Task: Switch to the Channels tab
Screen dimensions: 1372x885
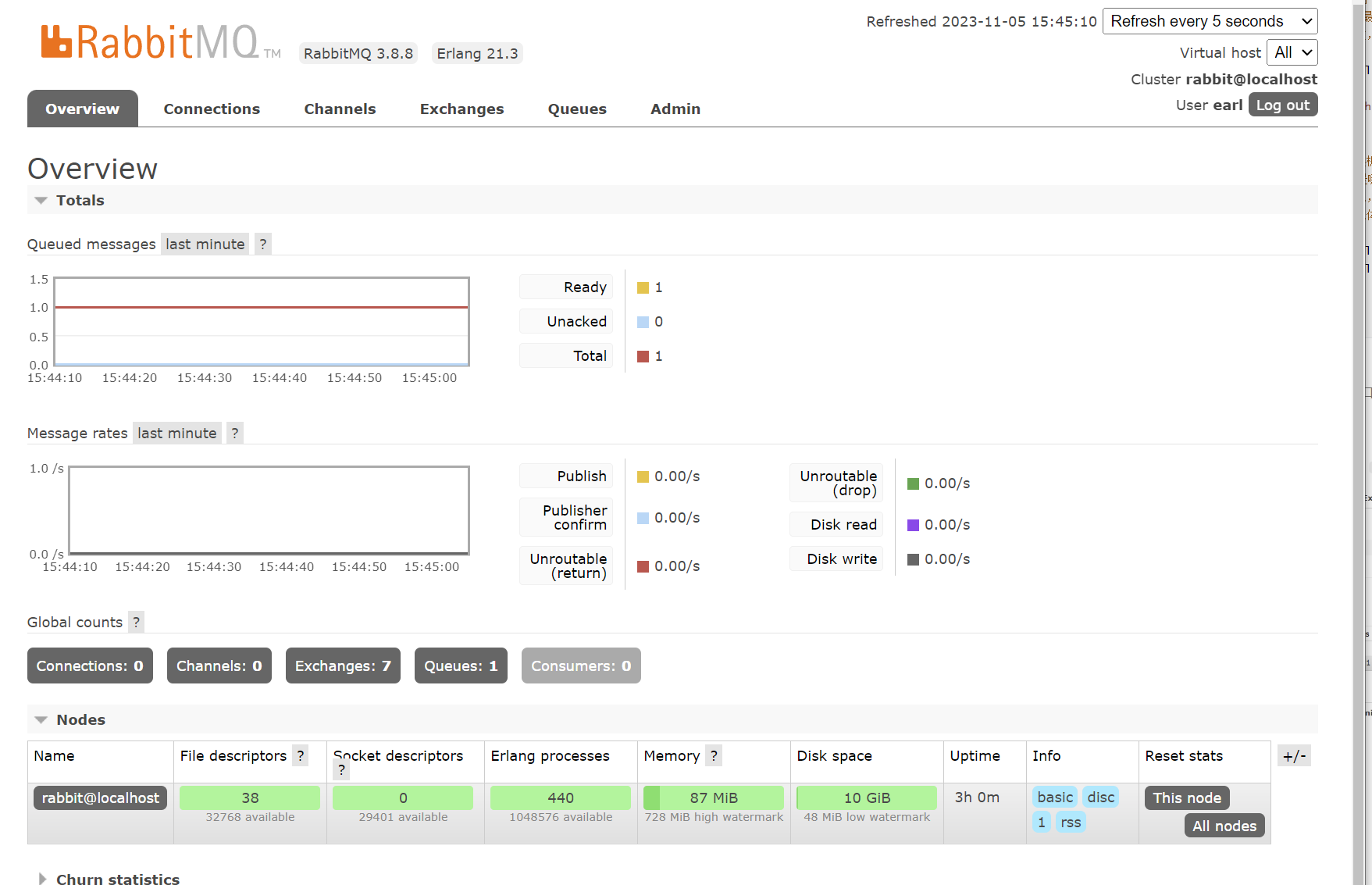Action: pos(340,109)
